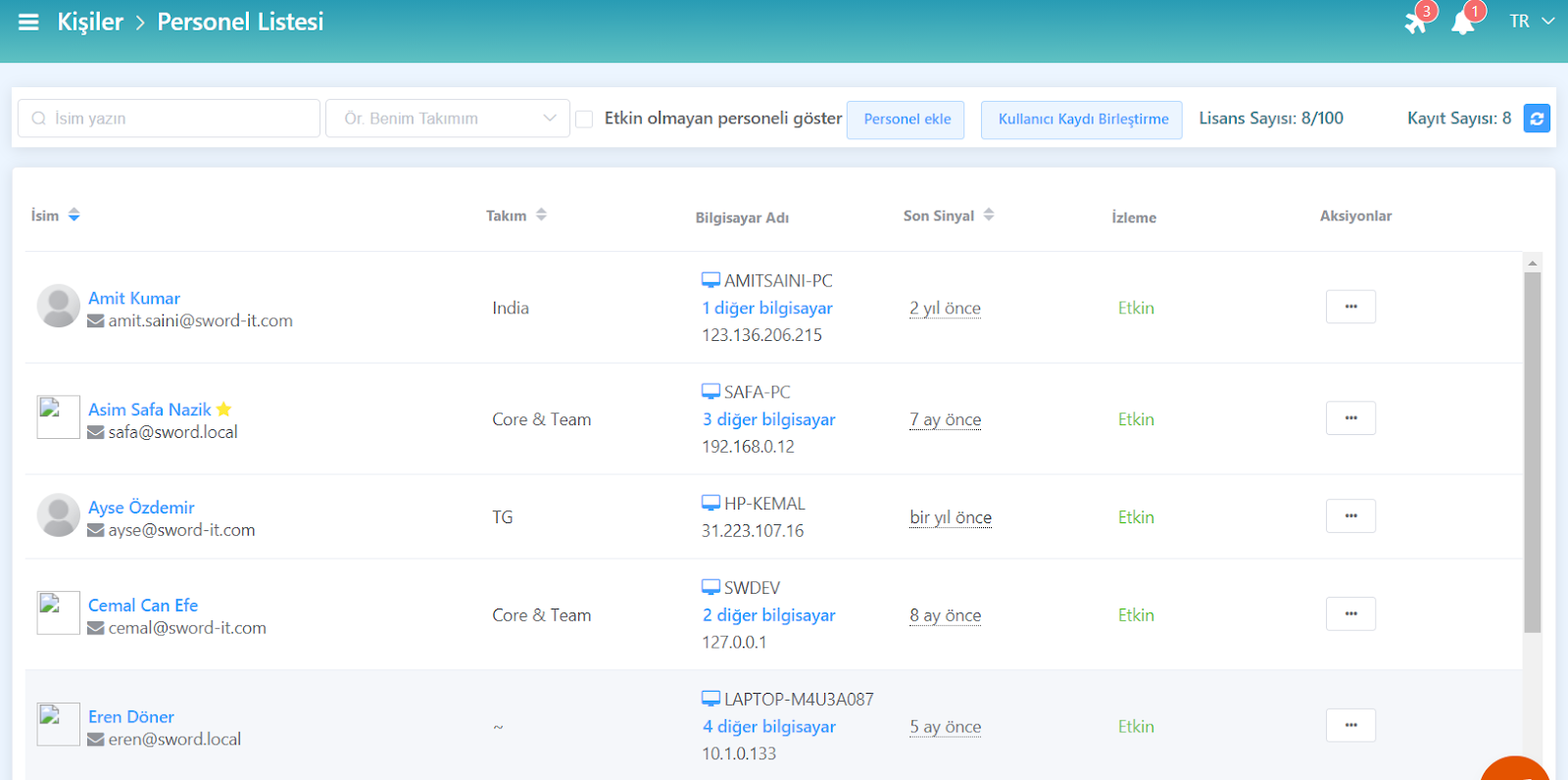Image resolution: width=1568 pixels, height=780 pixels.
Task: Open the TR language selector
Action: pos(1531,22)
